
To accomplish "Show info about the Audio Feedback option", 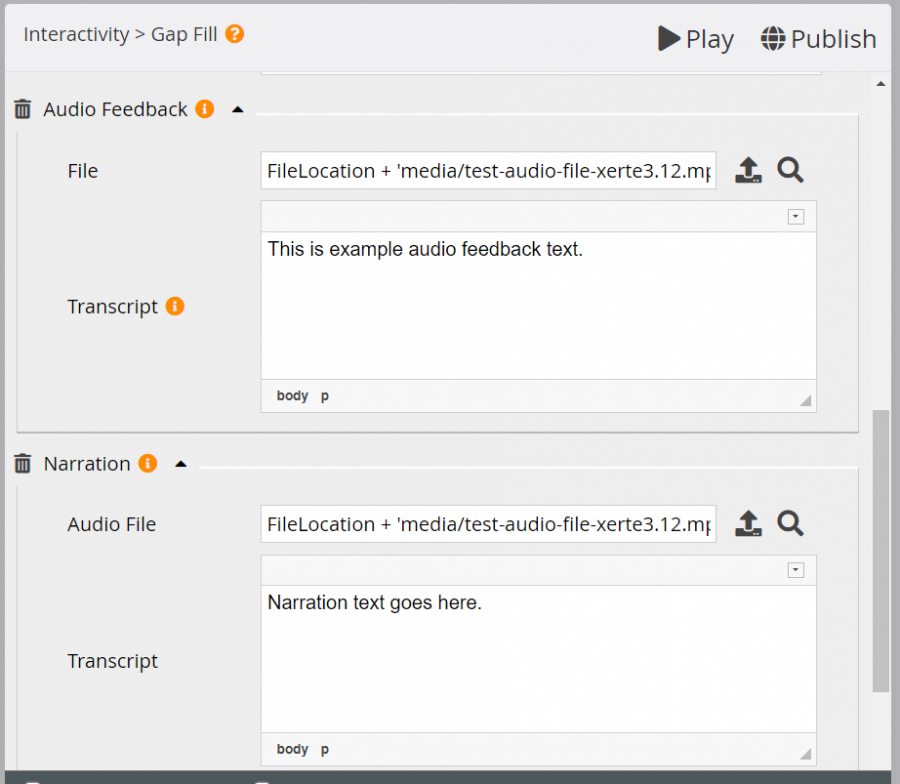I will 205,109.
